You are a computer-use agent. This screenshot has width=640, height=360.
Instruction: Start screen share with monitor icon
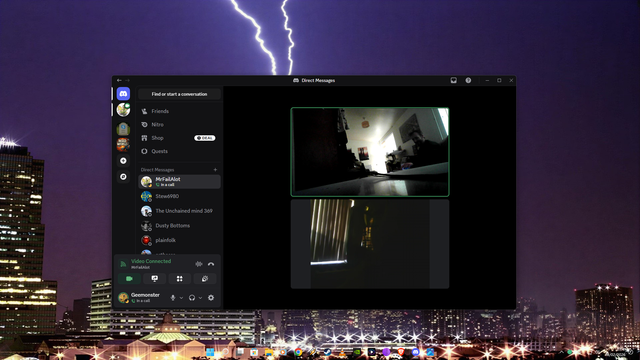tap(155, 279)
